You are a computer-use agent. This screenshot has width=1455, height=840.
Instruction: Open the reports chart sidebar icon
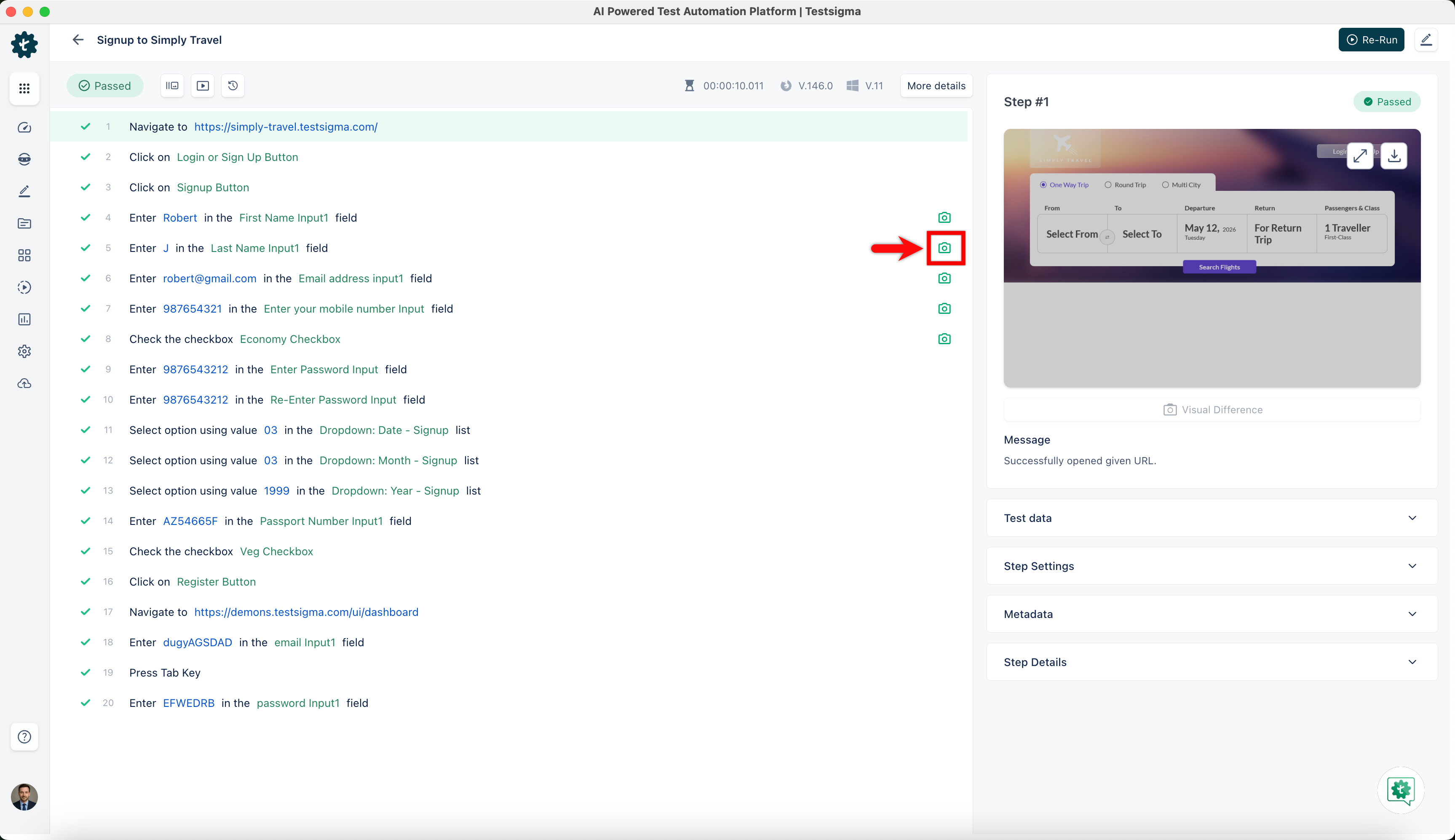[24, 320]
